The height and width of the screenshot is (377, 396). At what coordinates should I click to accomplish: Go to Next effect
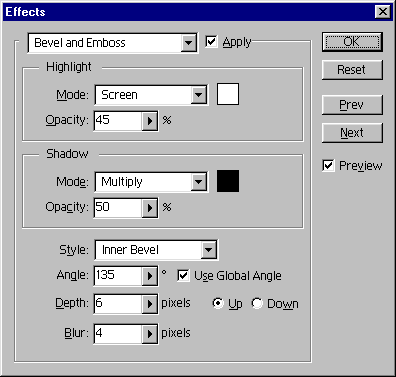click(x=352, y=133)
